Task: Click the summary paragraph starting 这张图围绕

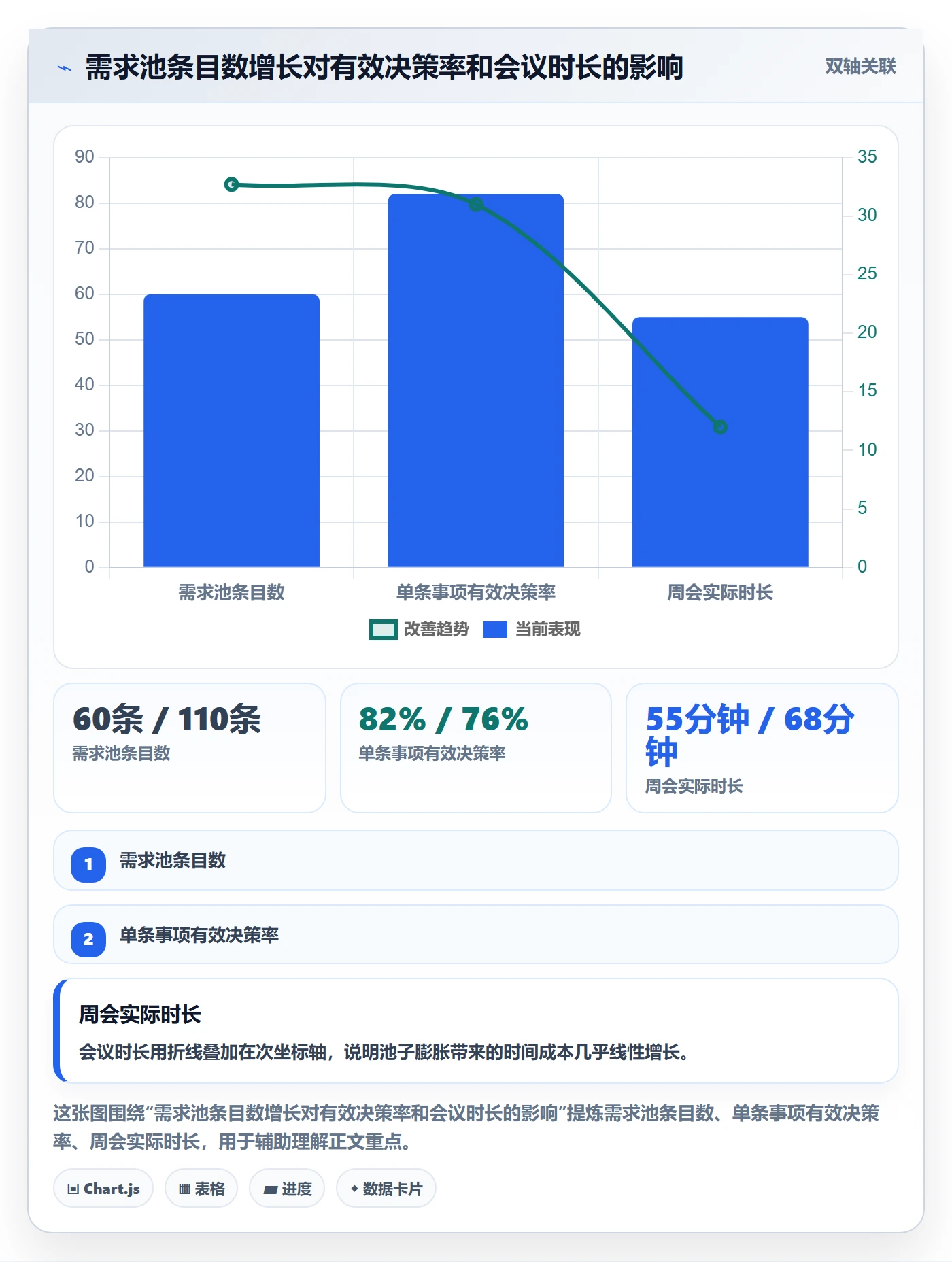Action: 466,1127
